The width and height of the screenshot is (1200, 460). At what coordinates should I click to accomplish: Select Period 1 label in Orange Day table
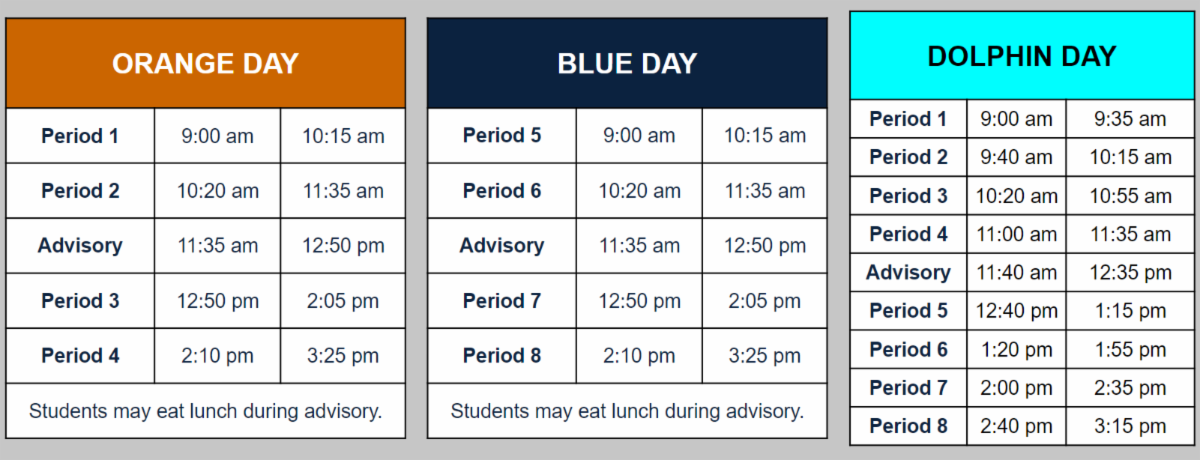coord(80,136)
